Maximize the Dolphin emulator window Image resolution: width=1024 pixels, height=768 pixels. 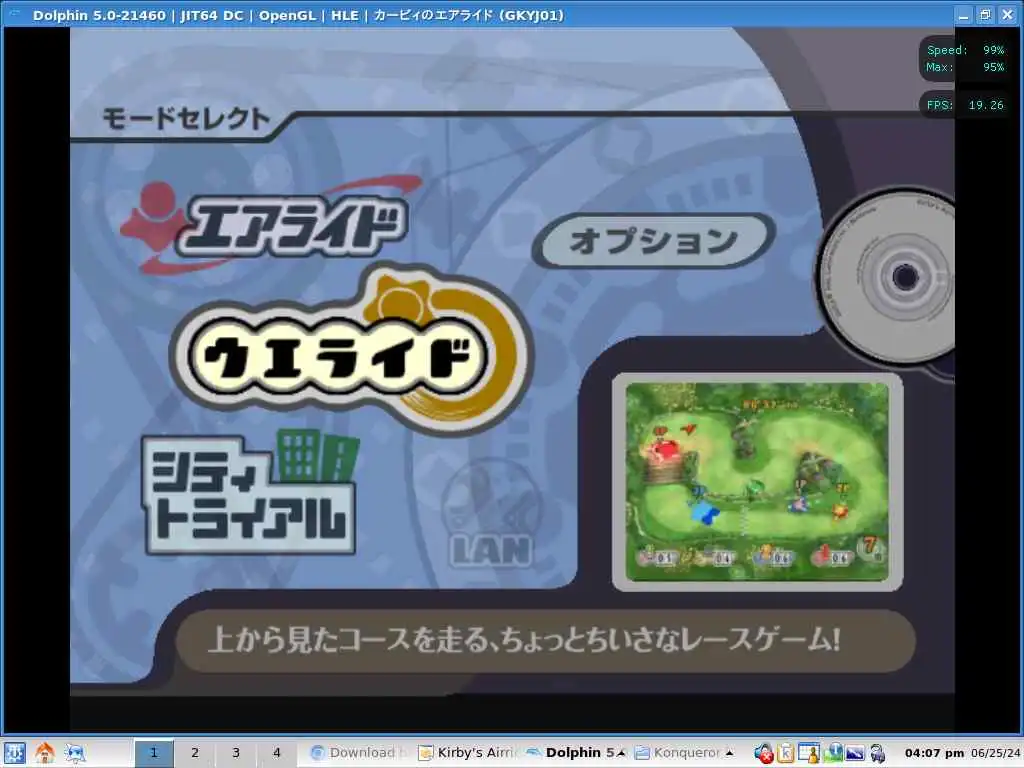pos(985,15)
